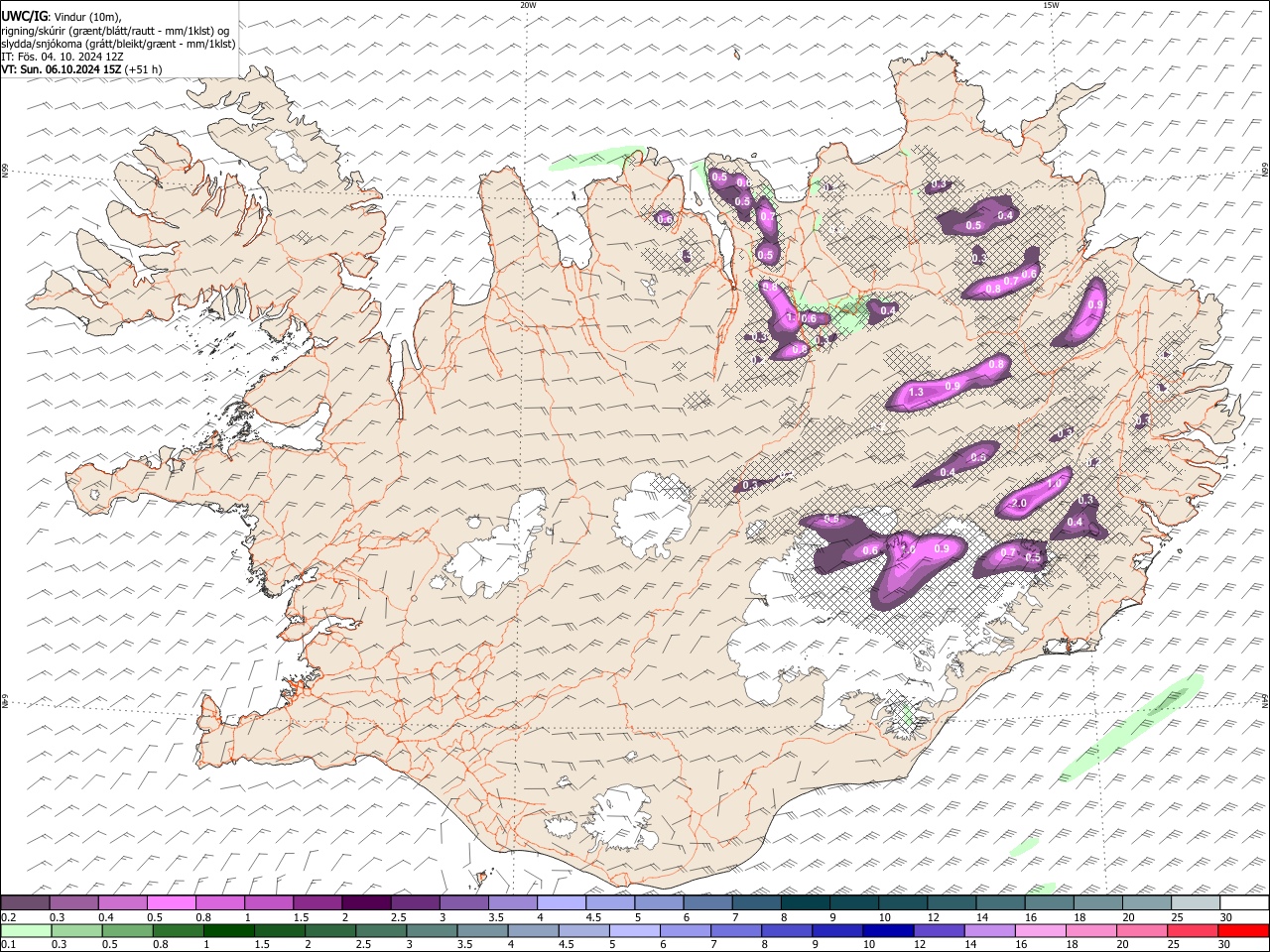1270x952 pixels.
Task: Pick the 25 pale grey swatch, upper legend
Action: [x=1196, y=902]
